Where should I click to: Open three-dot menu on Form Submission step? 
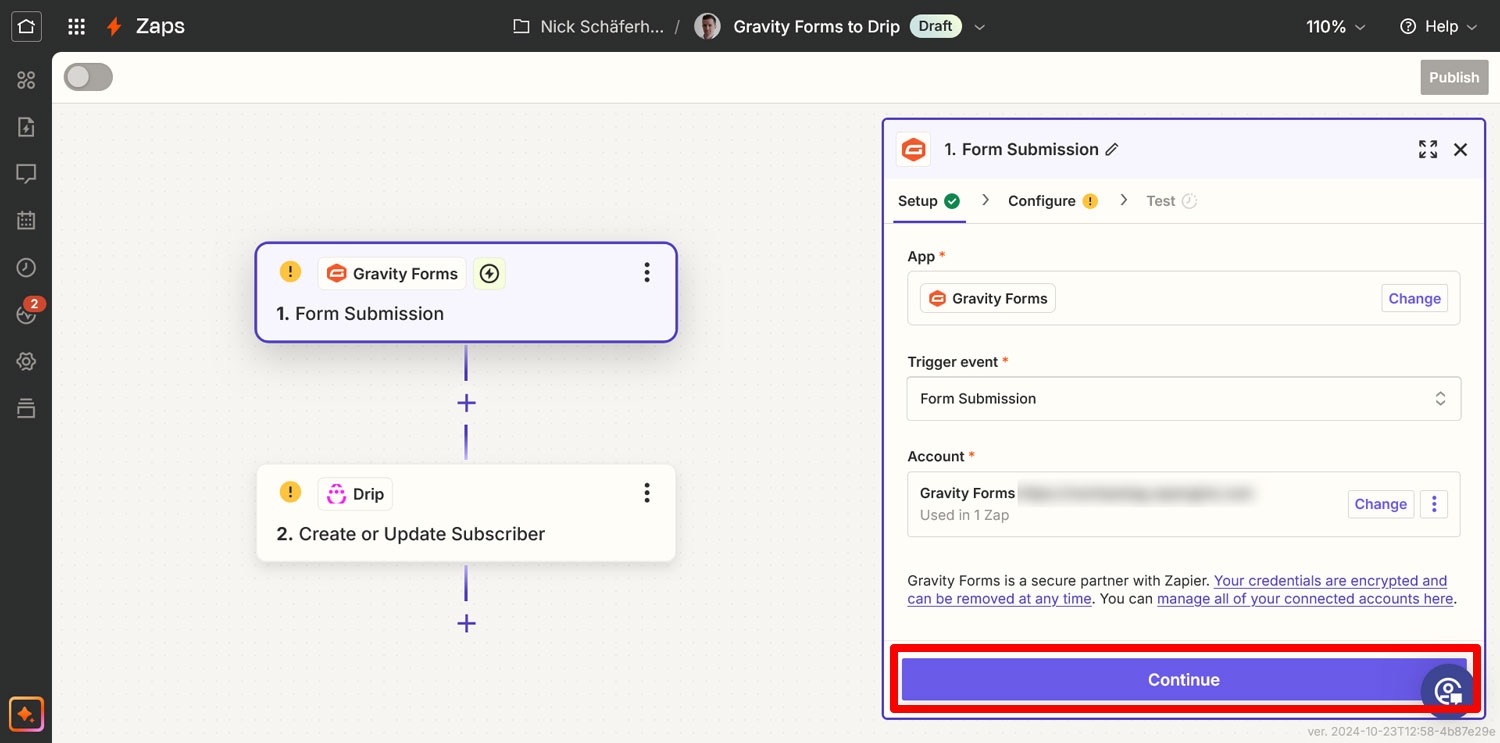[x=647, y=272]
